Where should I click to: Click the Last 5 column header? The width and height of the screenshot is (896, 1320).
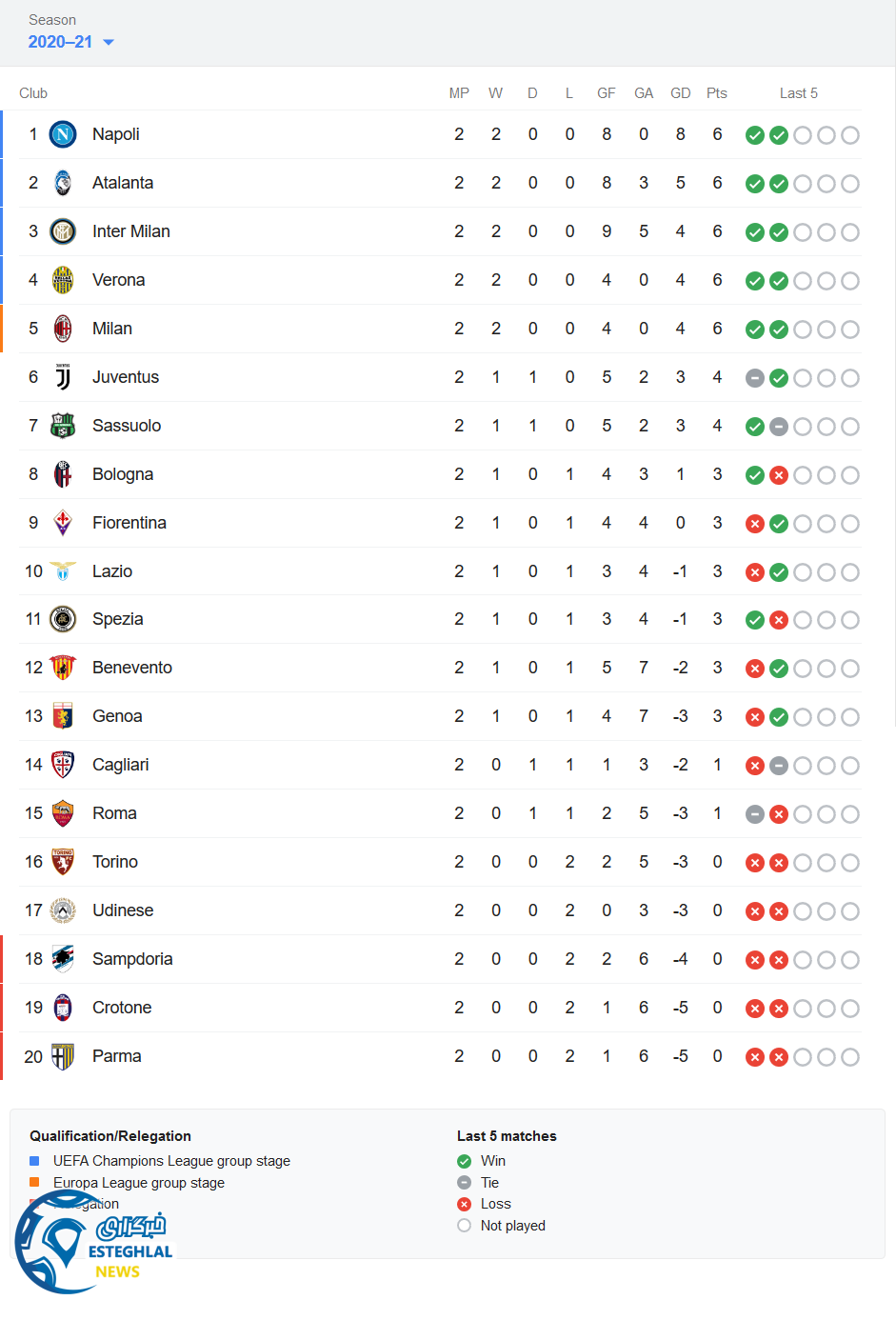tap(798, 93)
